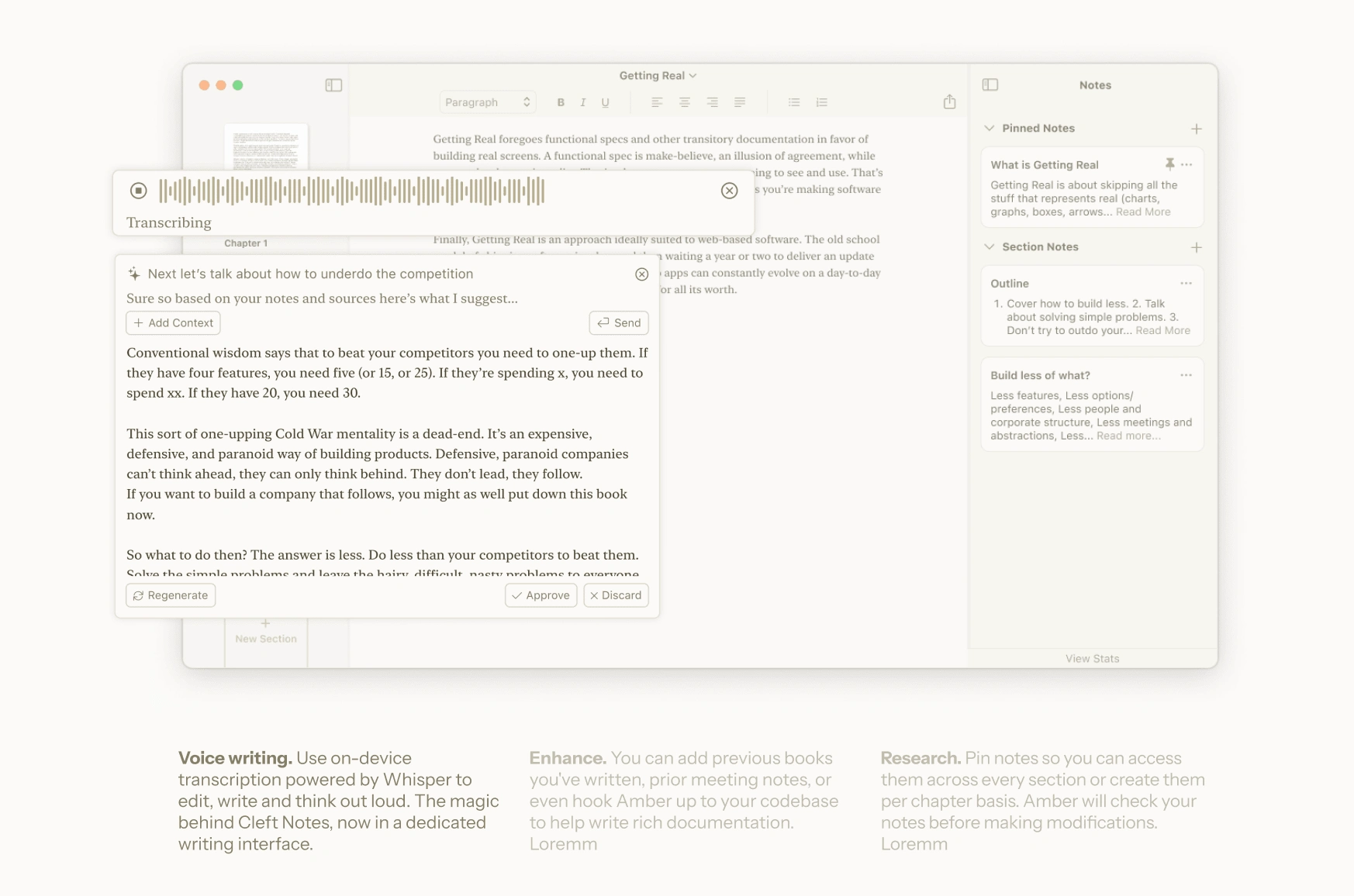Open the Paragraph style dropdown
1354x896 pixels.
tap(488, 102)
